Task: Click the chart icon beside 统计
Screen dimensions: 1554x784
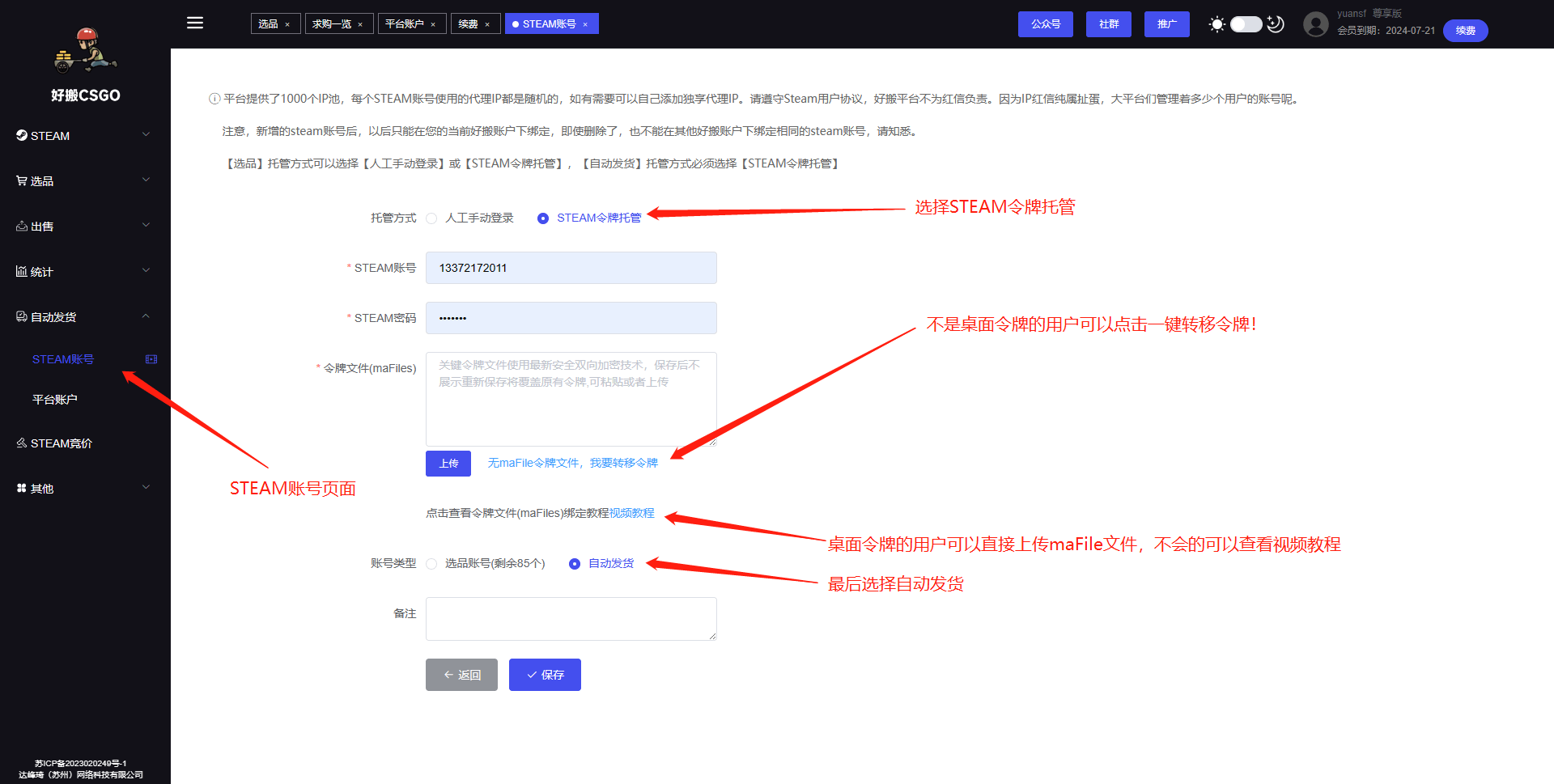Action: (x=22, y=271)
